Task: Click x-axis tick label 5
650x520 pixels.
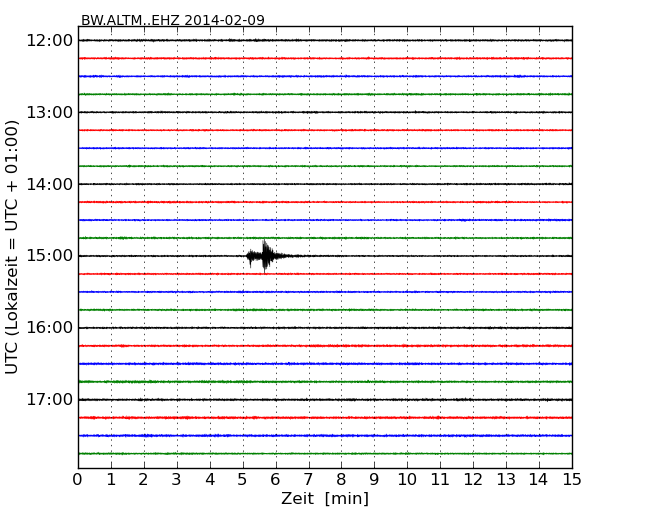Action: [243, 479]
